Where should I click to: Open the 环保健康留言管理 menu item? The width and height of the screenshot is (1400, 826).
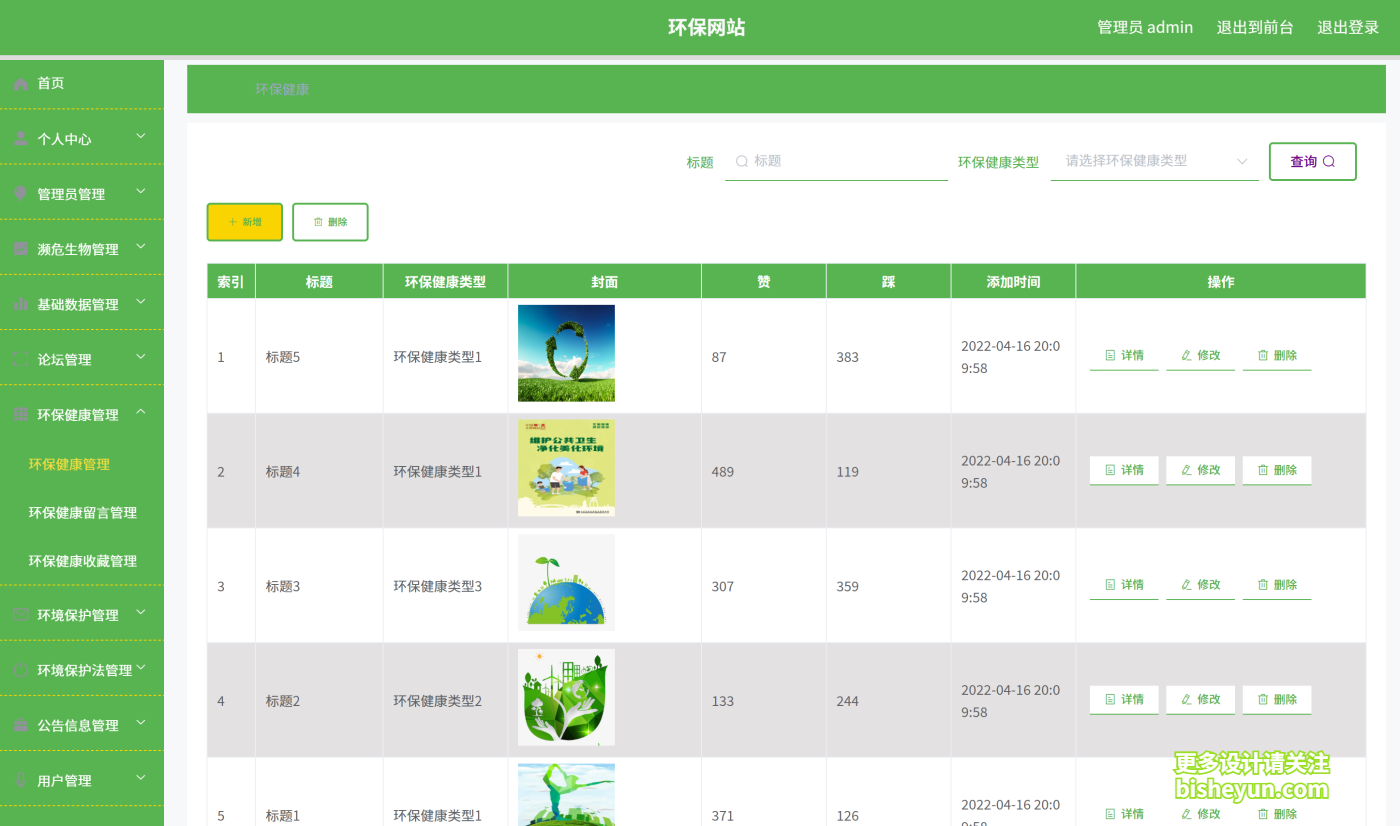coord(81,512)
